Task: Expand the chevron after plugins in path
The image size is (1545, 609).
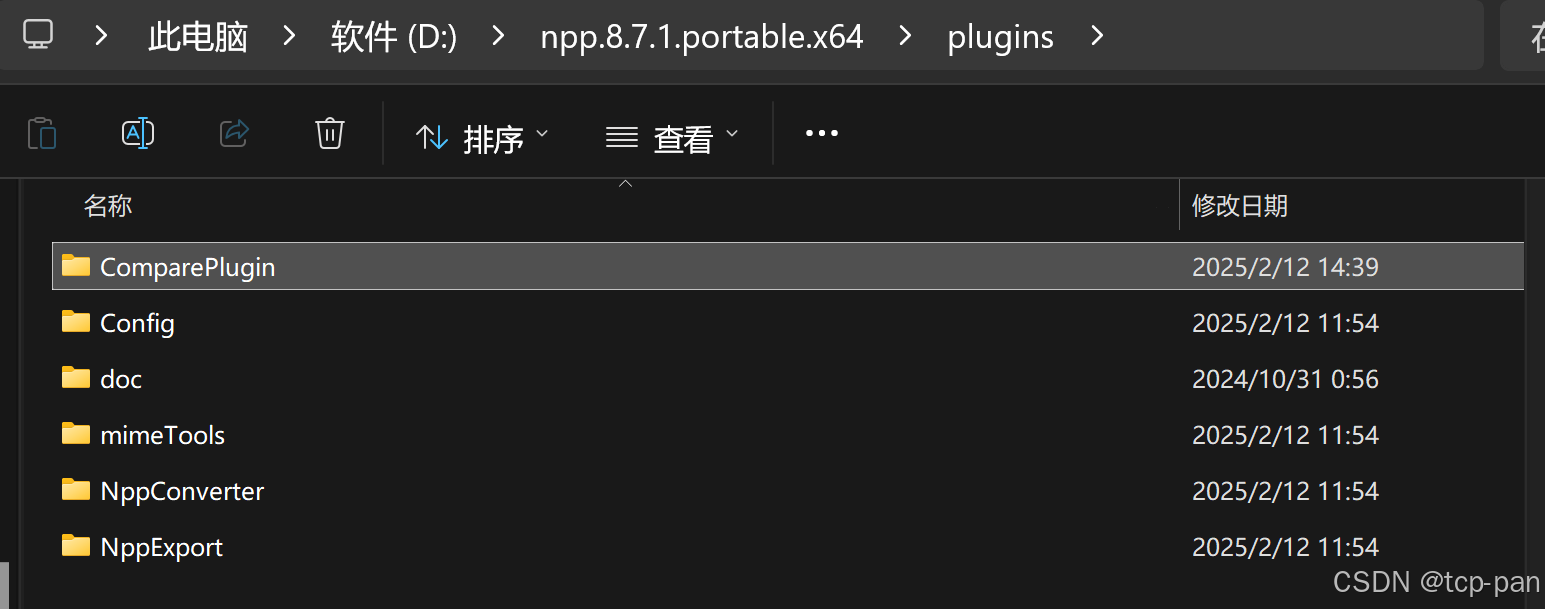Action: pyautogui.click(x=1097, y=36)
